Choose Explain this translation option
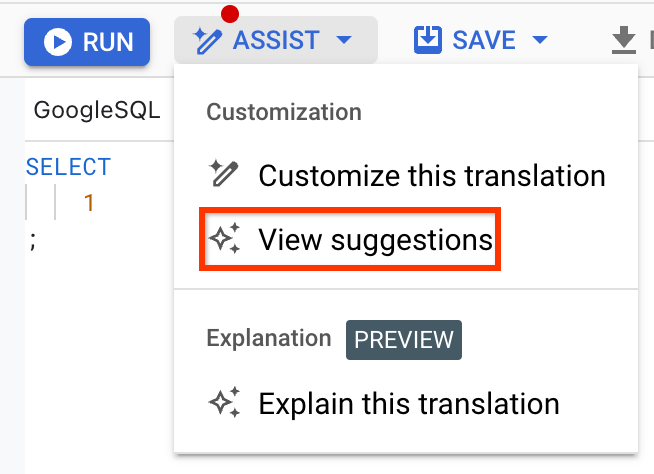 pyautogui.click(x=406, y=403)
